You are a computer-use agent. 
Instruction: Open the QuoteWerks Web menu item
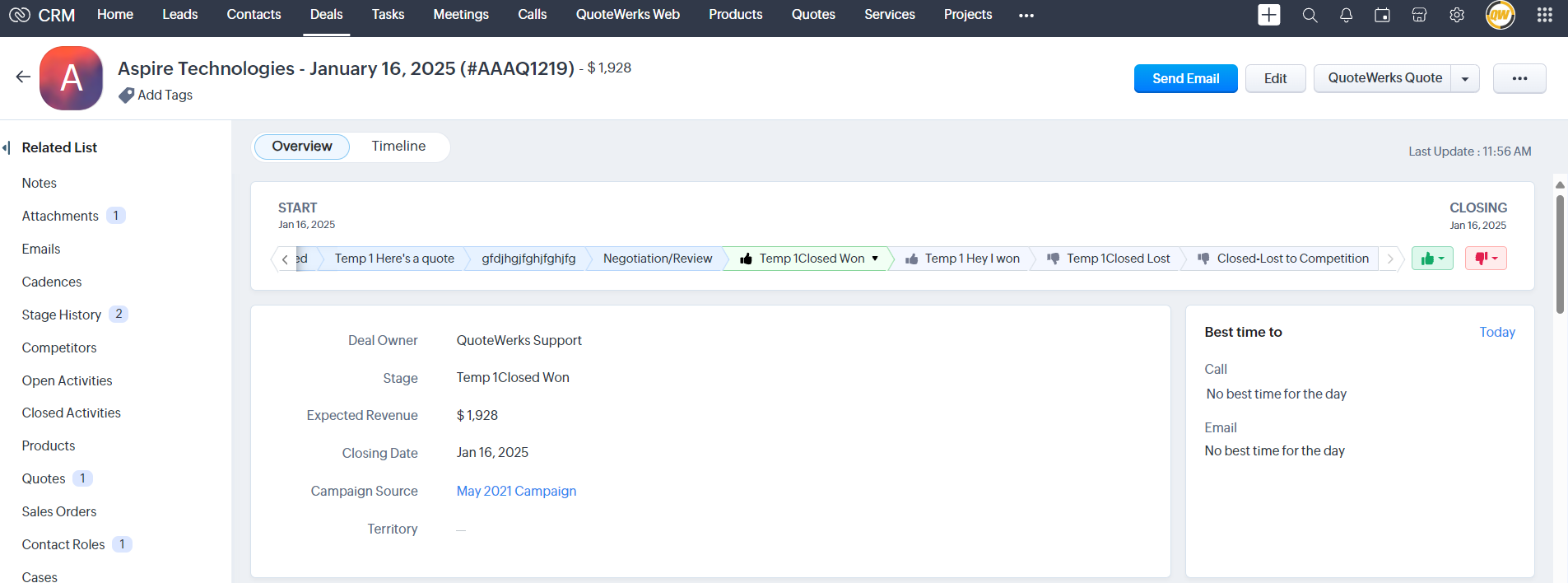tap(627, 15)
